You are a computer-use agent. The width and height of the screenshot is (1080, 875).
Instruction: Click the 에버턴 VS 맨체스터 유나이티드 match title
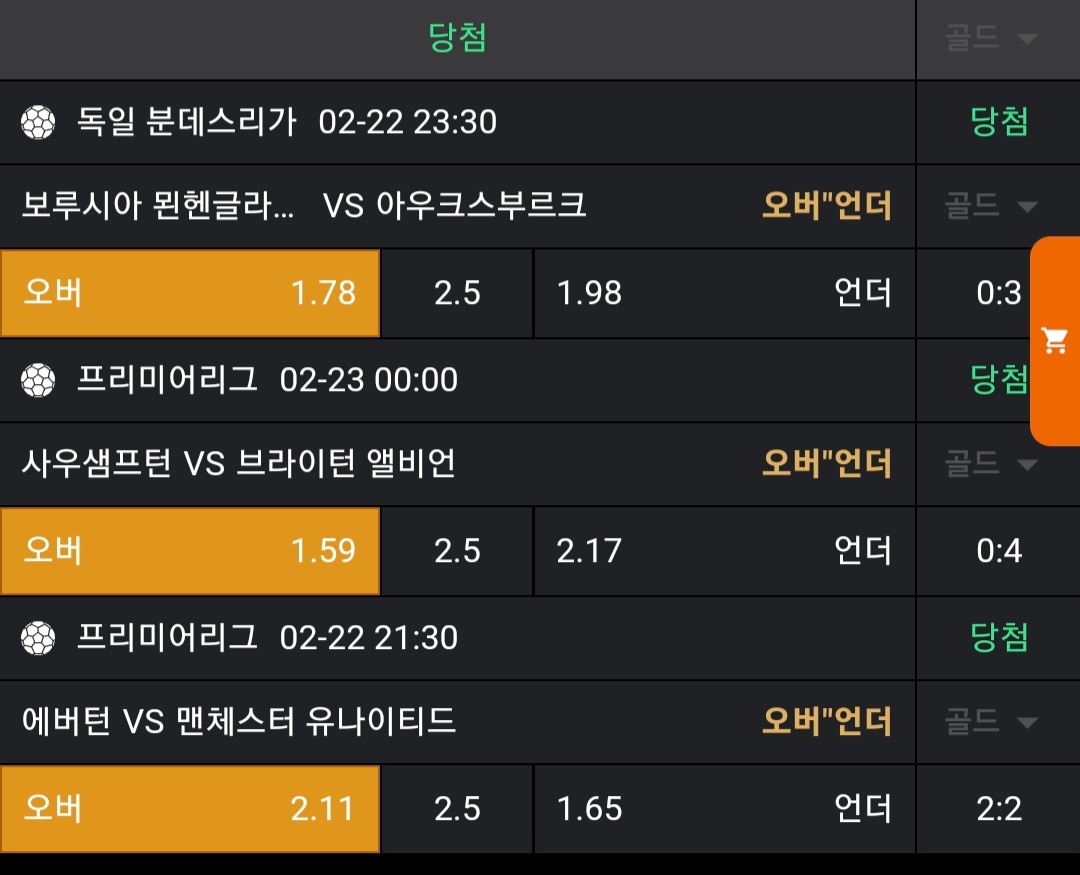tap(239, 721)
